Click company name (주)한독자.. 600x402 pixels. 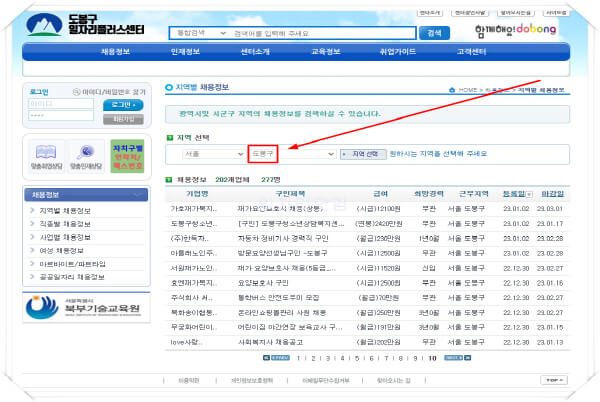(x=190, y=238)
